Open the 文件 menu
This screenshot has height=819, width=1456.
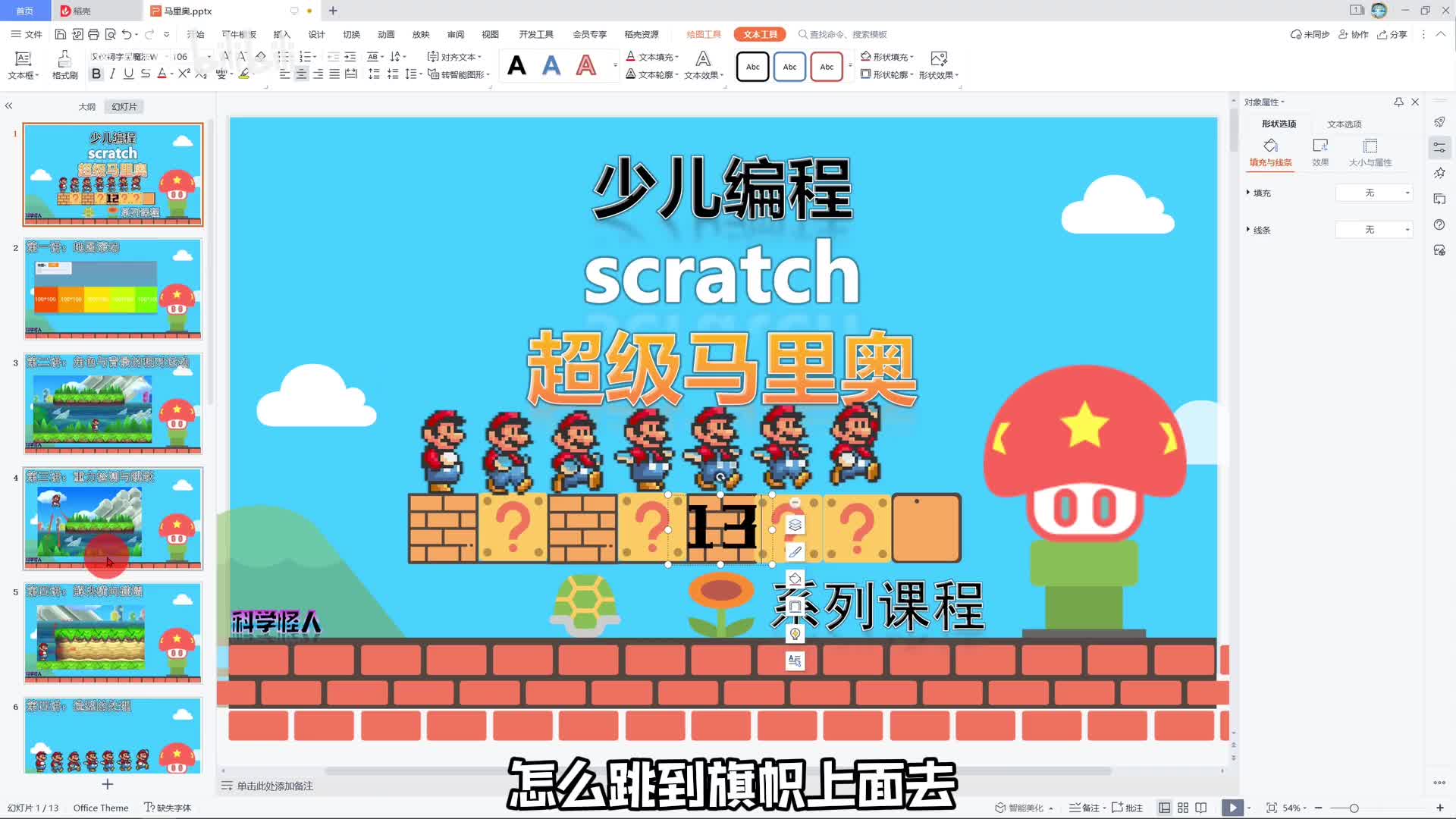(27, 34)
